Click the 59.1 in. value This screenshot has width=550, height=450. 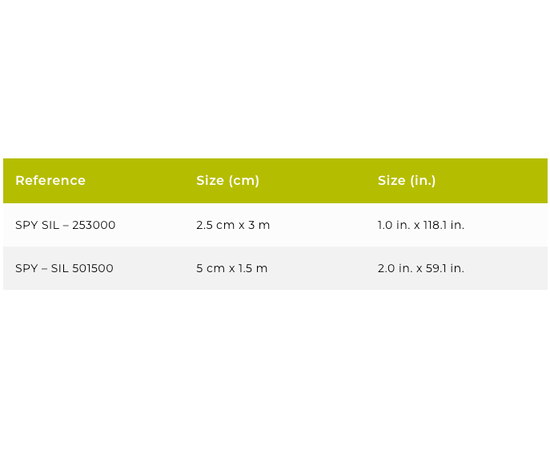[445, 268]
